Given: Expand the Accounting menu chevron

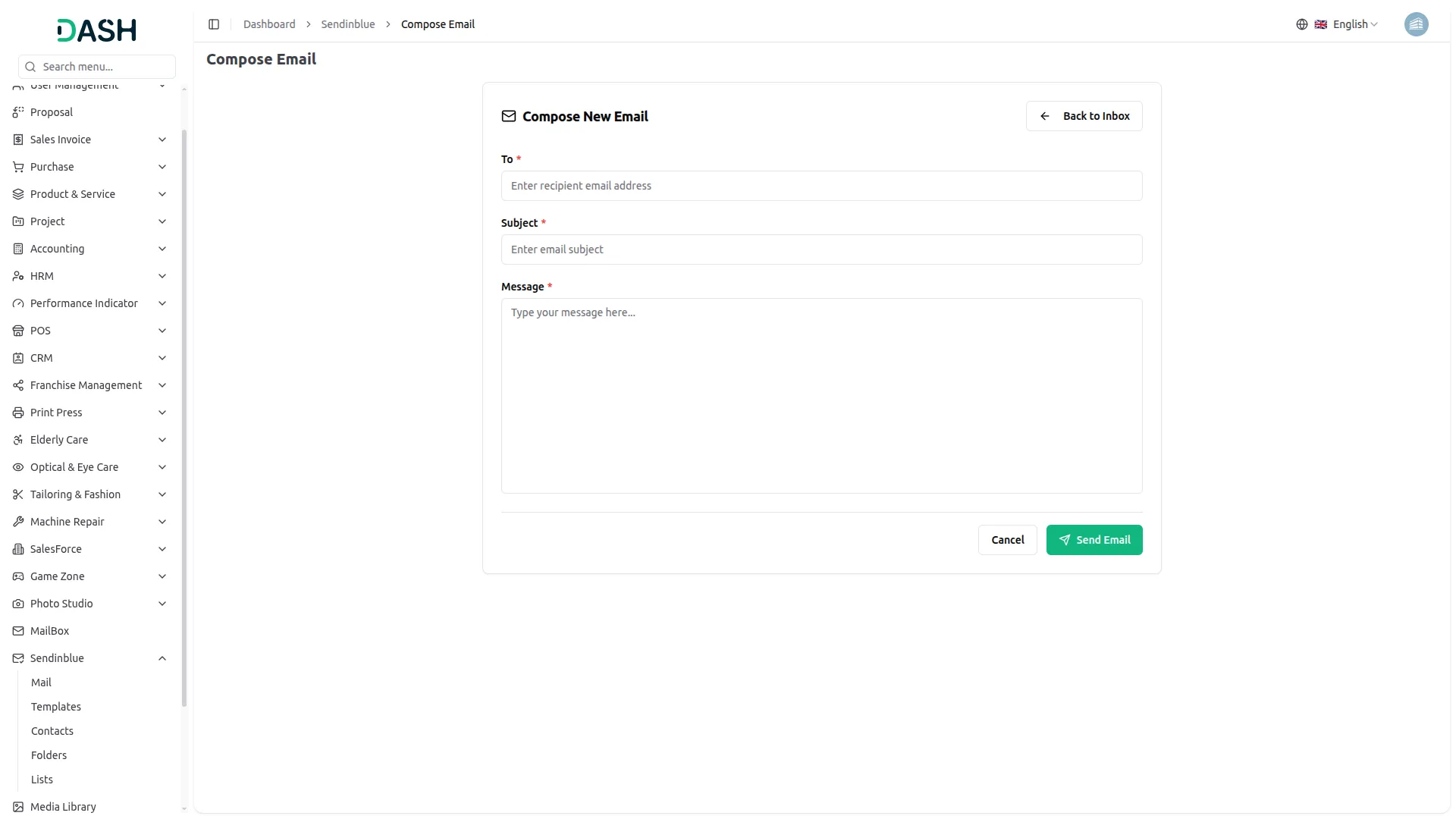Looking at the screenshot, I should pos(162,249).
